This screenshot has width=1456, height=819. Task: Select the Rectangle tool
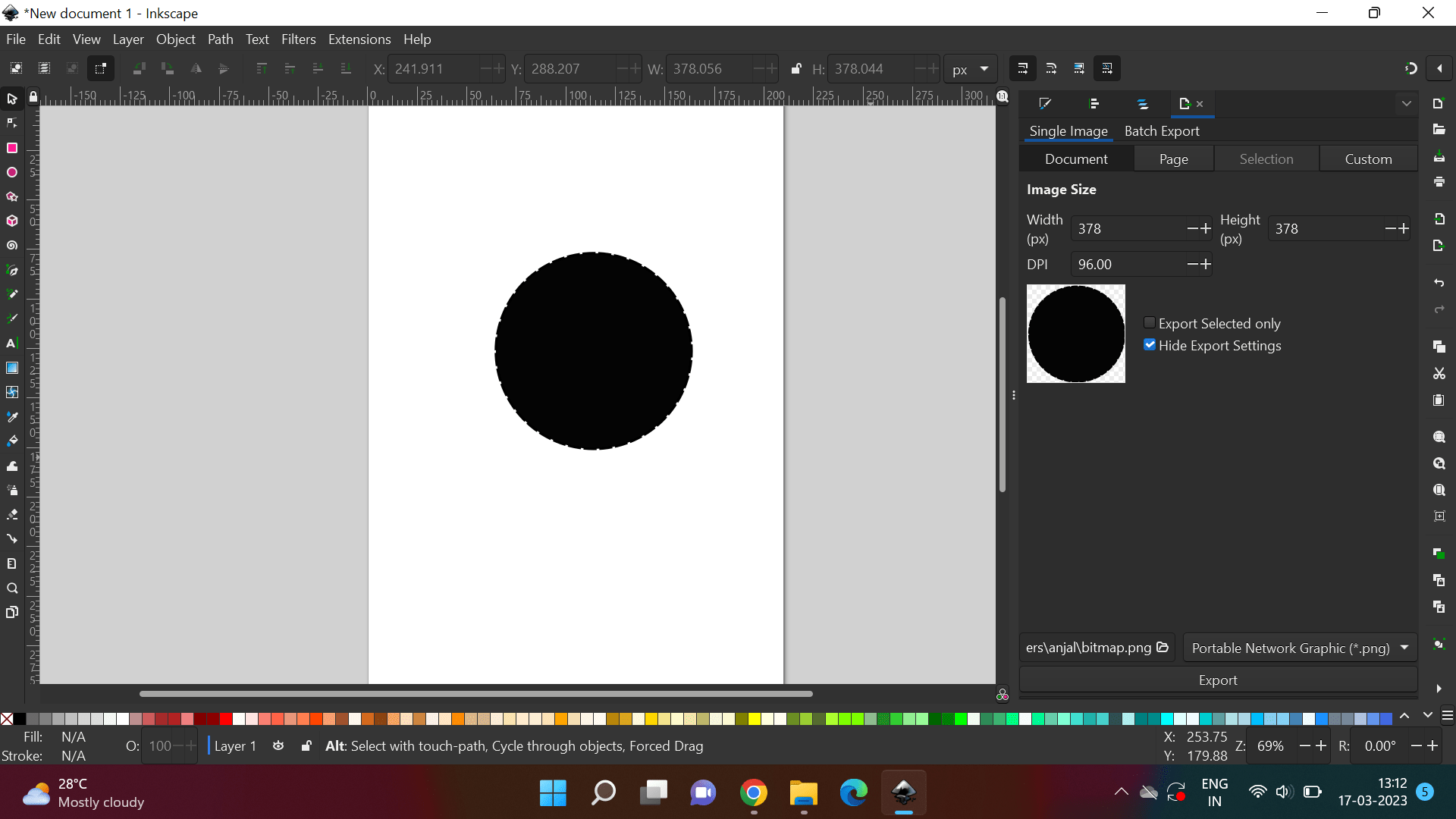tap(12, 148)
